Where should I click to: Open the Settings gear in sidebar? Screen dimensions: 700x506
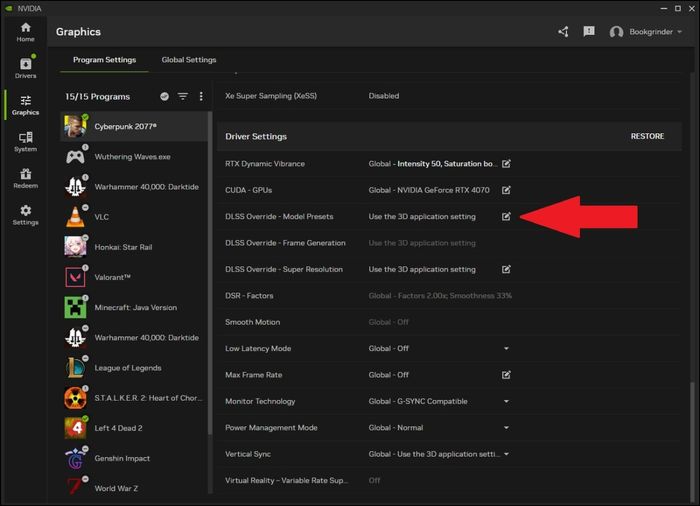pyautogui.click(x=25, y=215)
